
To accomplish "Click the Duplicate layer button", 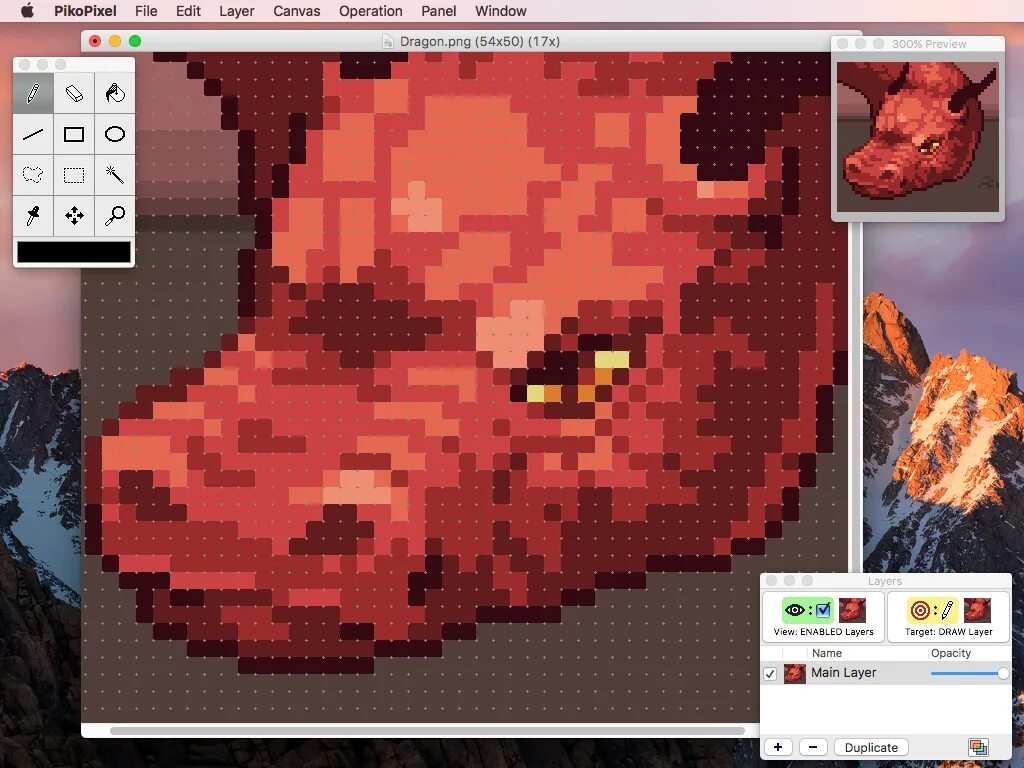I will click(x=871, y=747).
